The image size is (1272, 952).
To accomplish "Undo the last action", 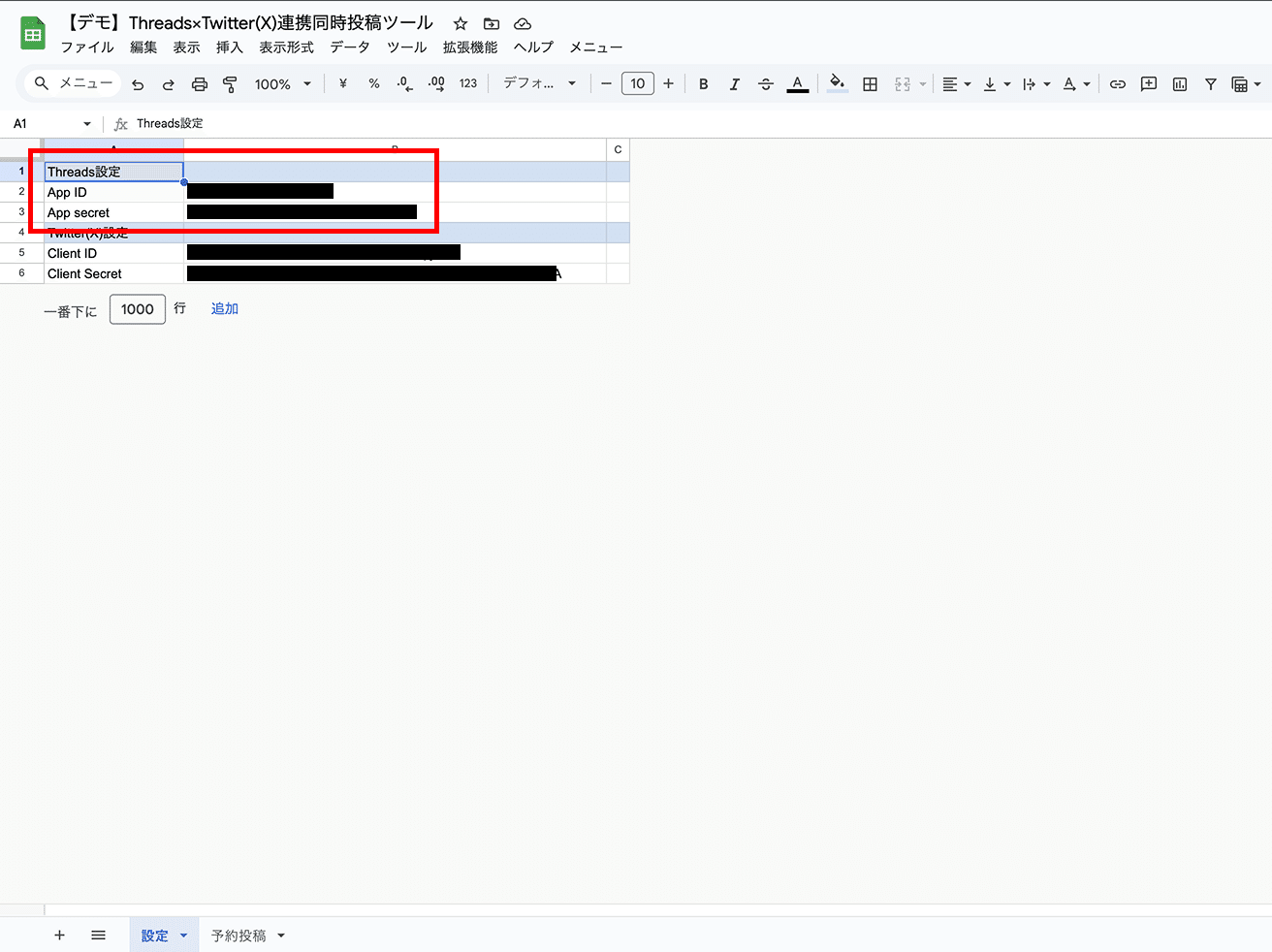I will (x=138, y=84).
